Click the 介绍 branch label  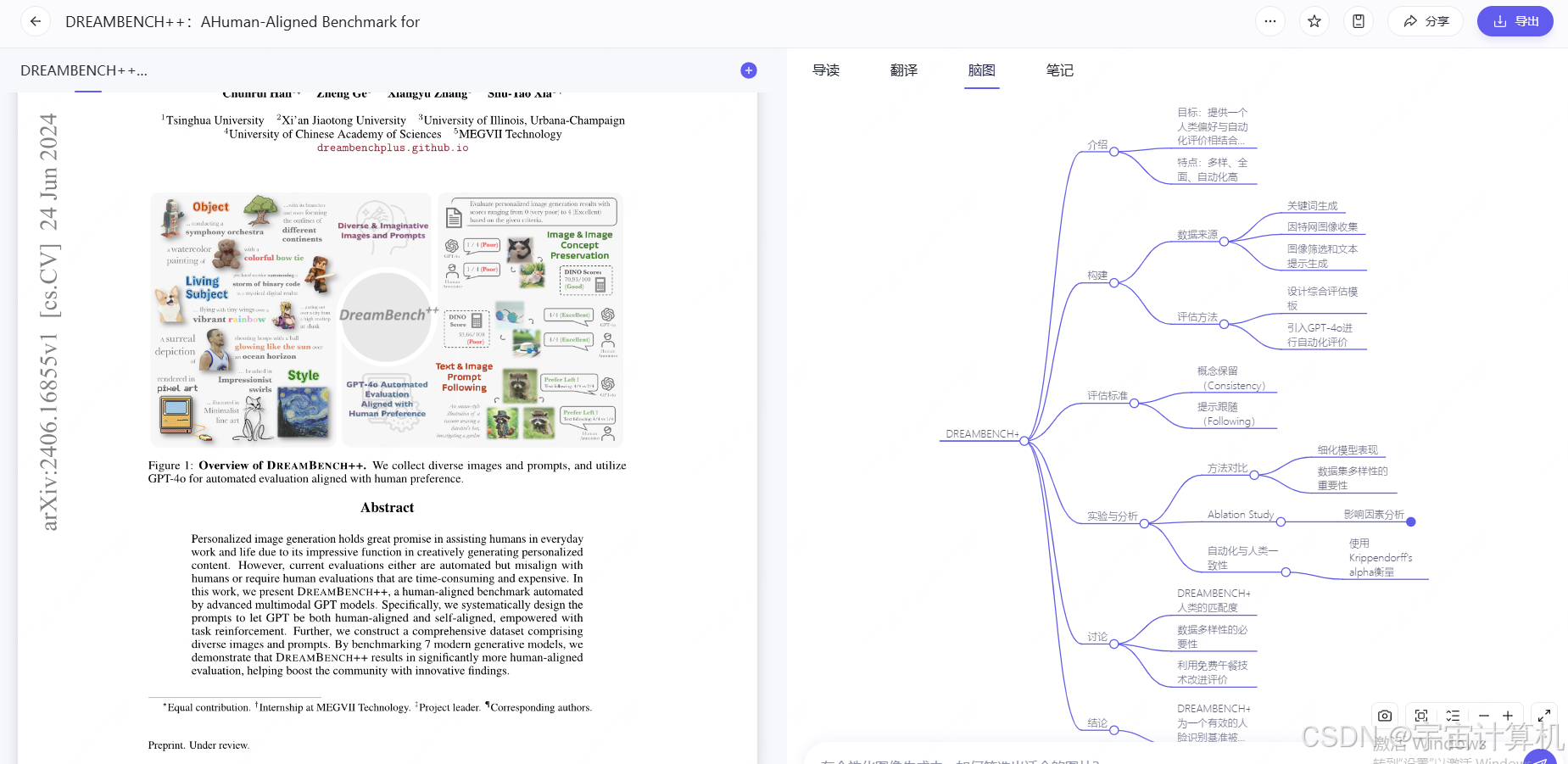(x=1097, y=144)
